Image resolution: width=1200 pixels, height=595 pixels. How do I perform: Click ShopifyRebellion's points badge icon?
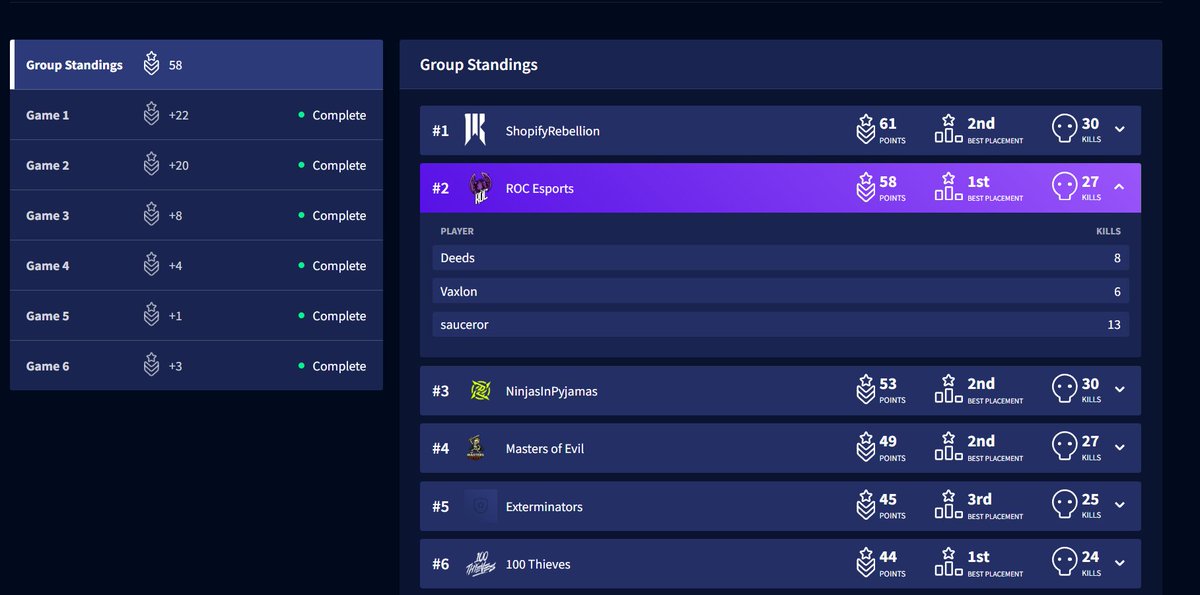coord(866,130)
